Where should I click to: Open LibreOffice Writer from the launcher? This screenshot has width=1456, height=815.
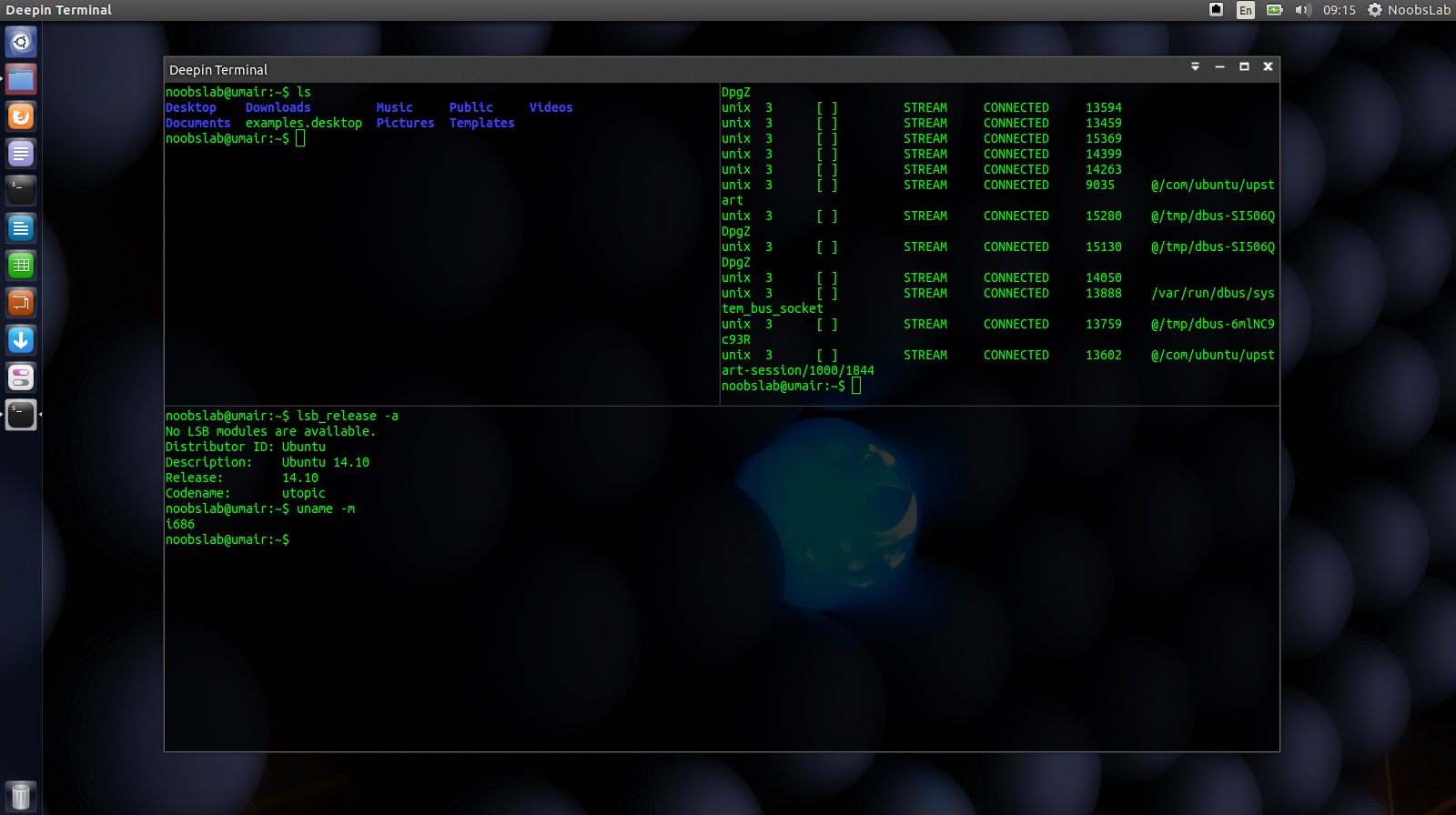click(x=21, y=228)
